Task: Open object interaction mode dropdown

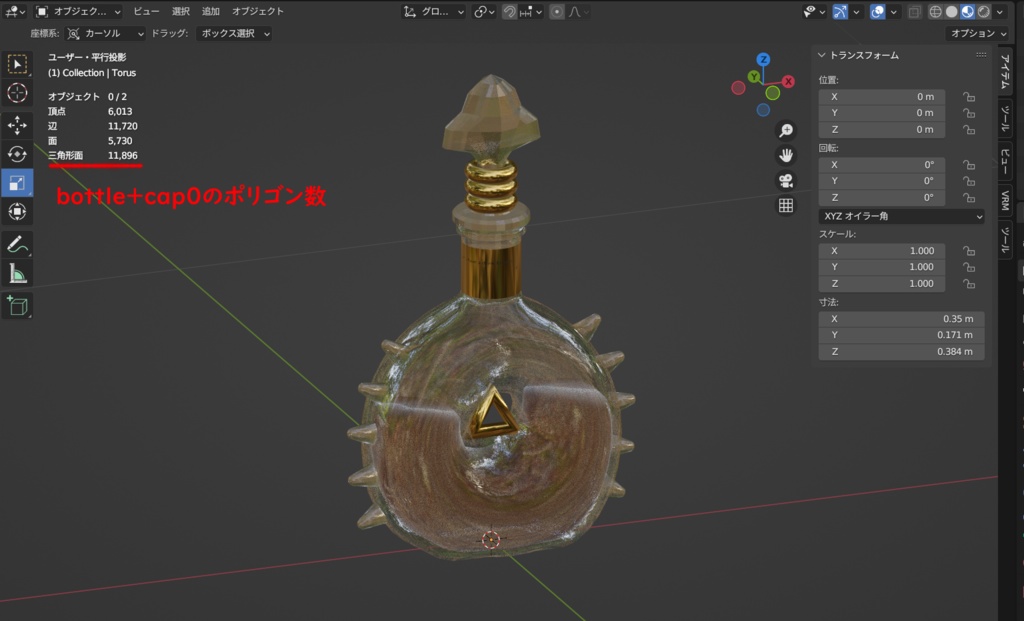Action: (78, 12)
